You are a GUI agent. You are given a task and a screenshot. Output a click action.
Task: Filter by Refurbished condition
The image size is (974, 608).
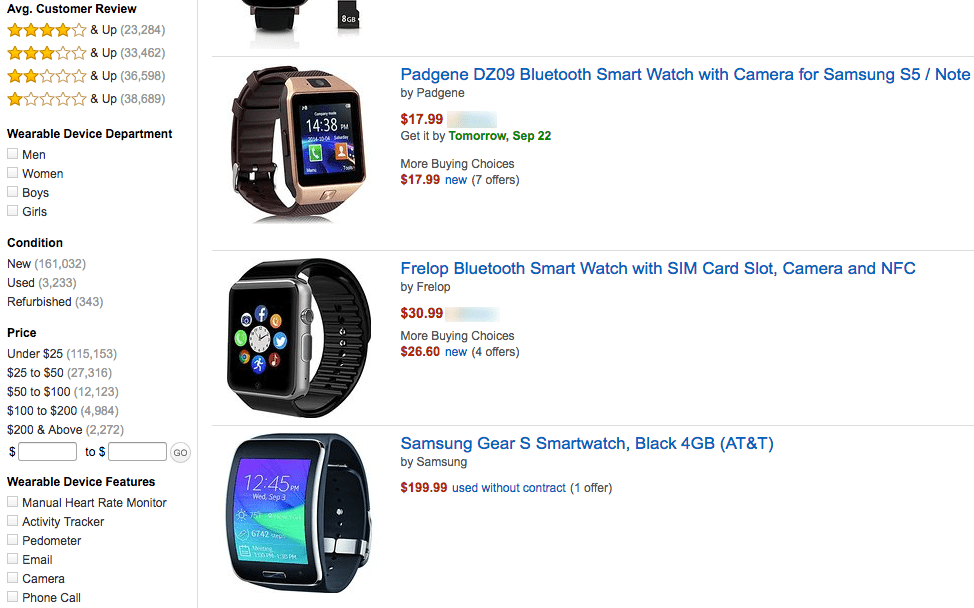coord(55,302)
